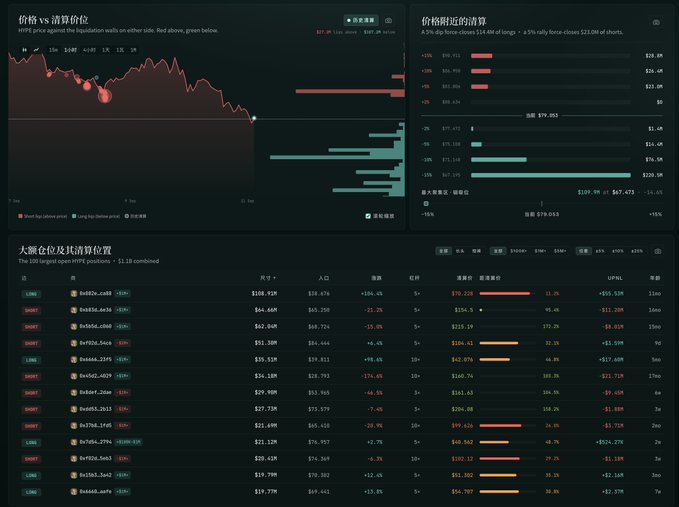
Task: Toggle Long liqs (below price) legend
Action: pos(96,216)
